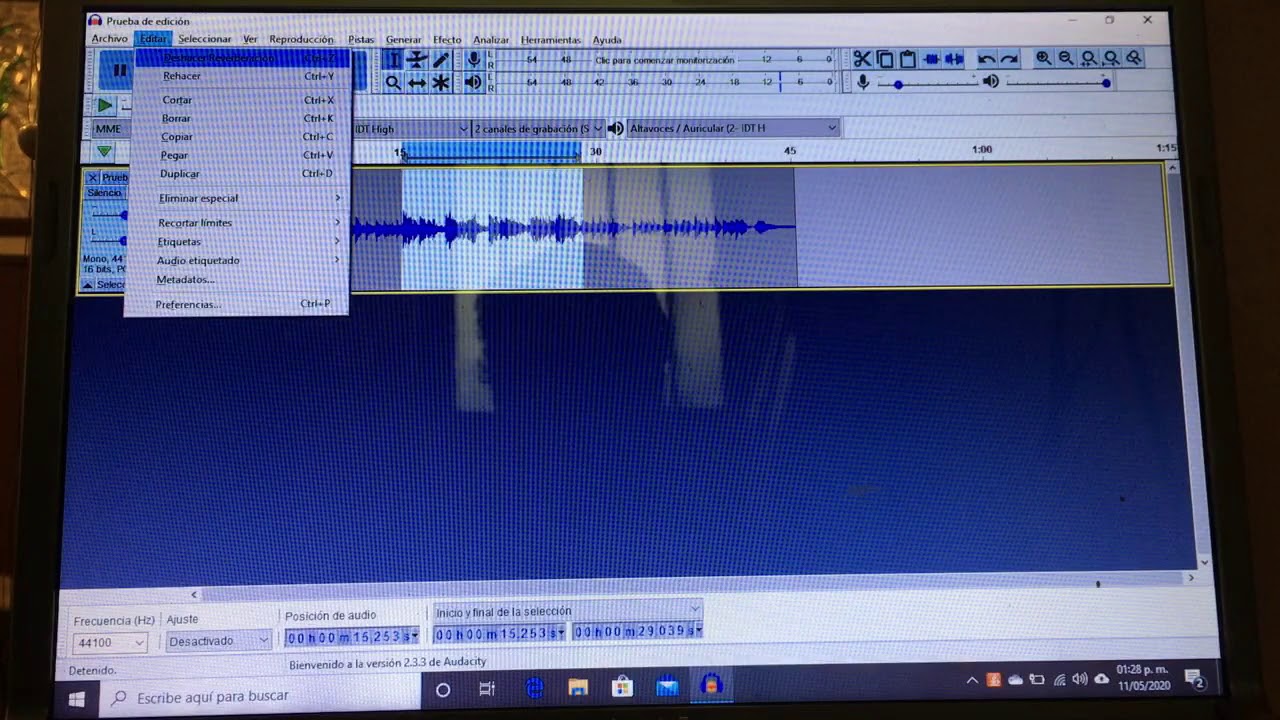
Task: Open the Archivo menu
Action: pyautogui.click(x=109, y=39)
